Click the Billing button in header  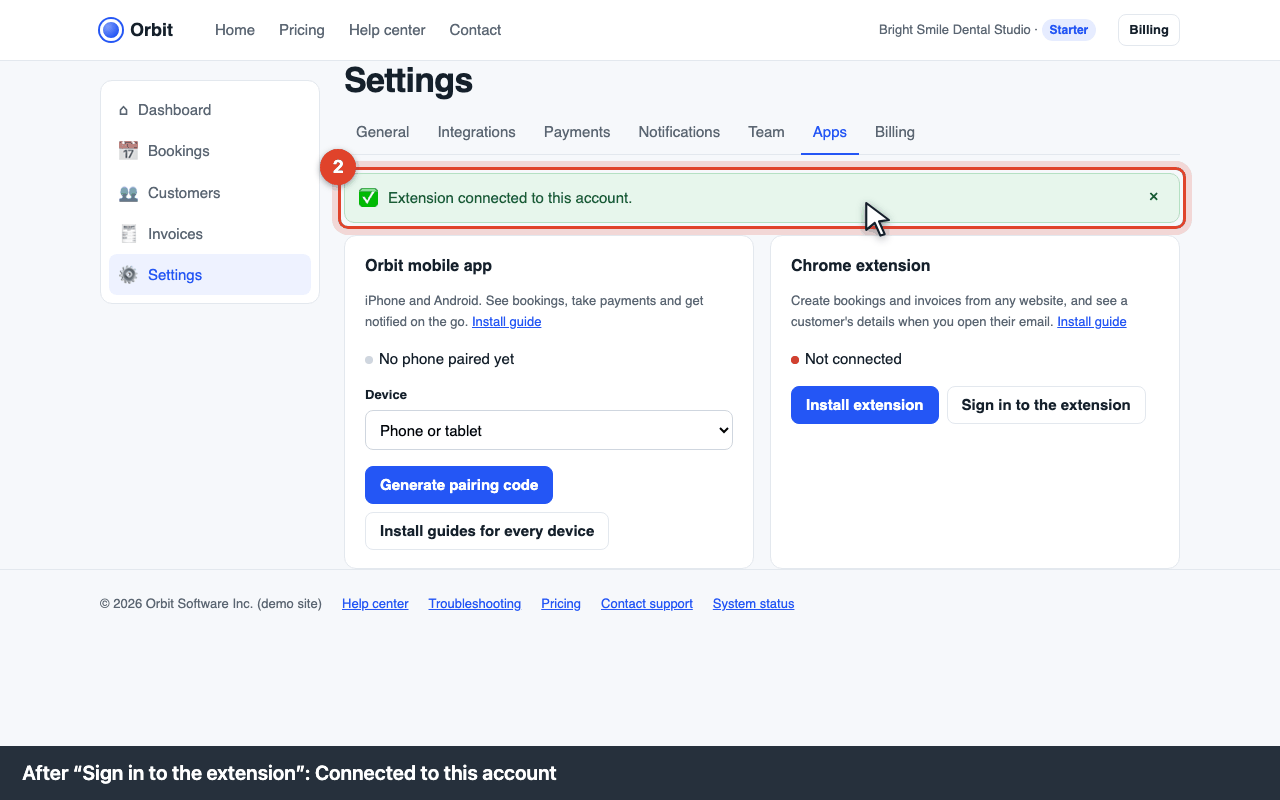pos(1149,30)
